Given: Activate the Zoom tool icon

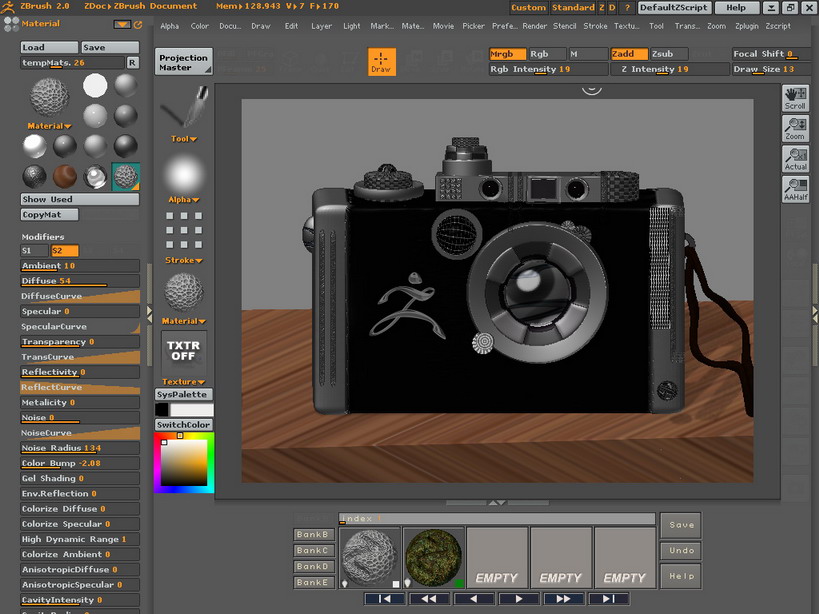Looking at the screenshot, I should tap(795, 128).
